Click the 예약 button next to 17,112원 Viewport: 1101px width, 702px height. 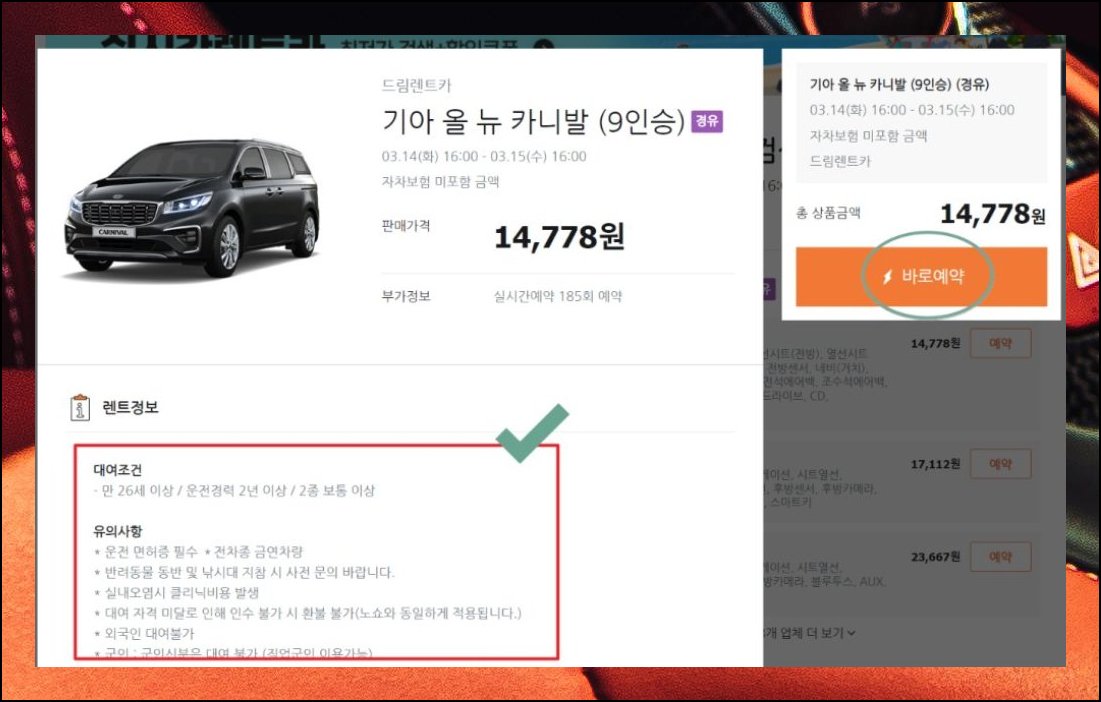point(1000,464)
